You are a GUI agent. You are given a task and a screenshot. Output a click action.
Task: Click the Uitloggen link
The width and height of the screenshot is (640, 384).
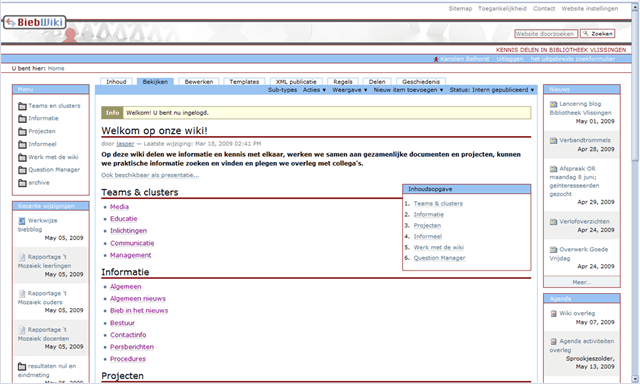(x=510, y=59)
